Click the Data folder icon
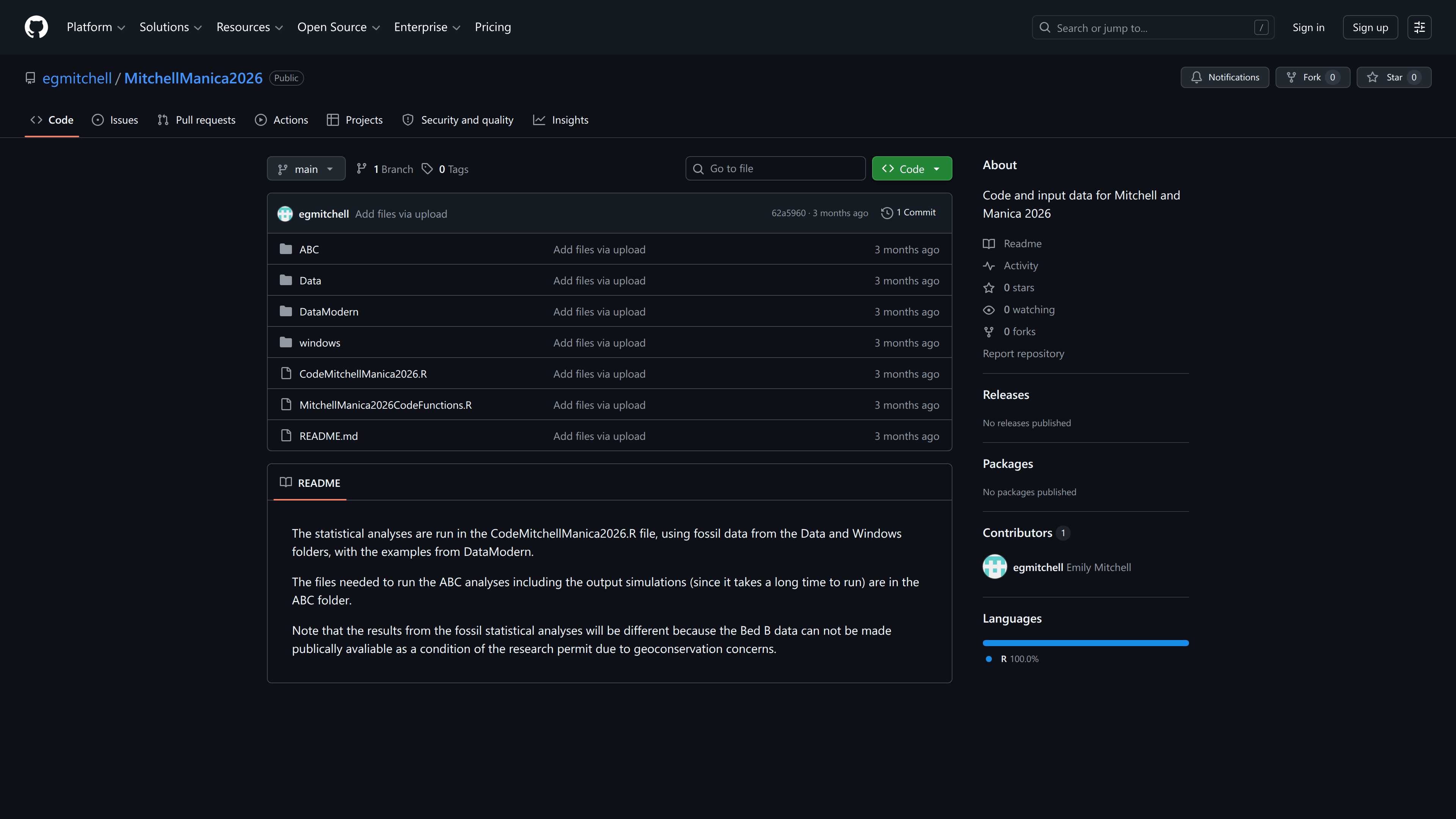Screen dimensions: 1456x819 coord(286,280)
